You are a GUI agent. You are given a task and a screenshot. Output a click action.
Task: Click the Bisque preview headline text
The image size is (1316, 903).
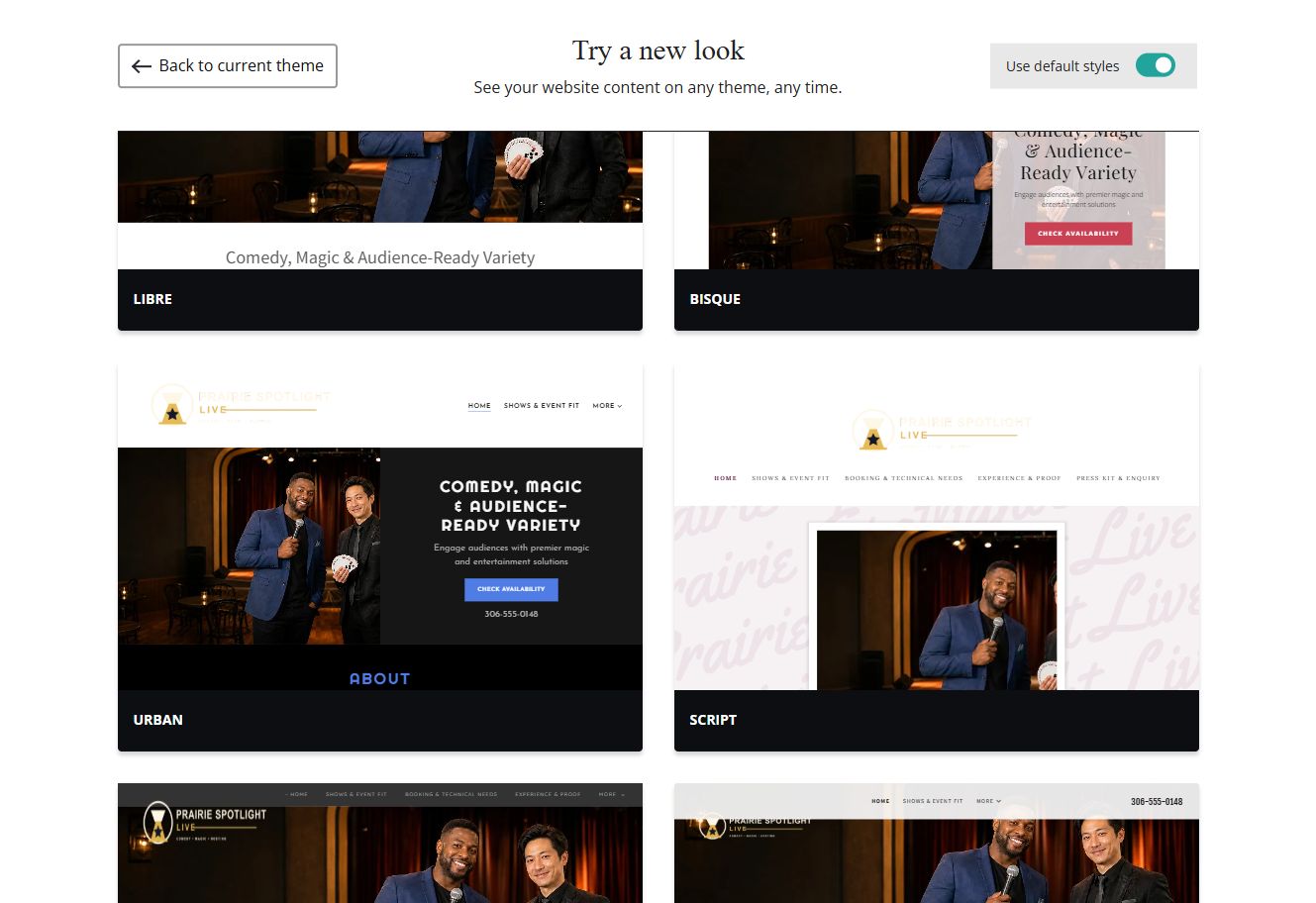pyautogui.click(x=1078, y=153)
